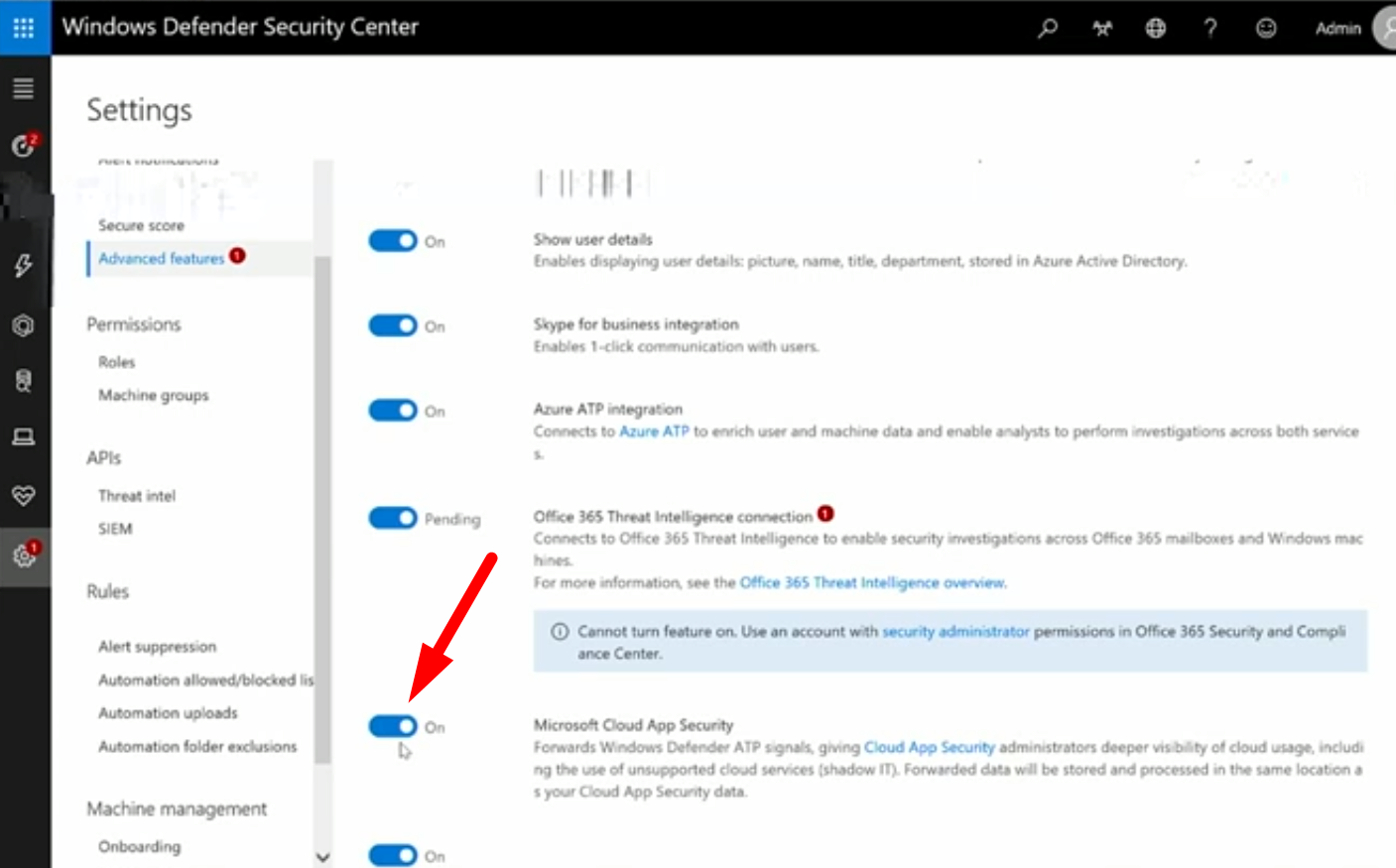Click the Settings page title
This screenshot has width=1396, height=868.
(139, 110)
